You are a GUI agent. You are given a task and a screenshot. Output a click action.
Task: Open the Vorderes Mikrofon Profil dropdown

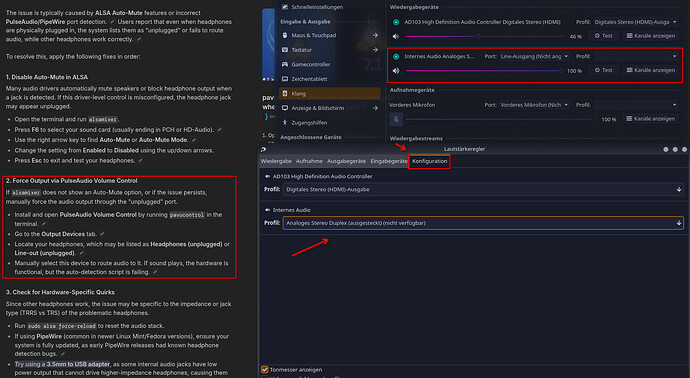635,105
